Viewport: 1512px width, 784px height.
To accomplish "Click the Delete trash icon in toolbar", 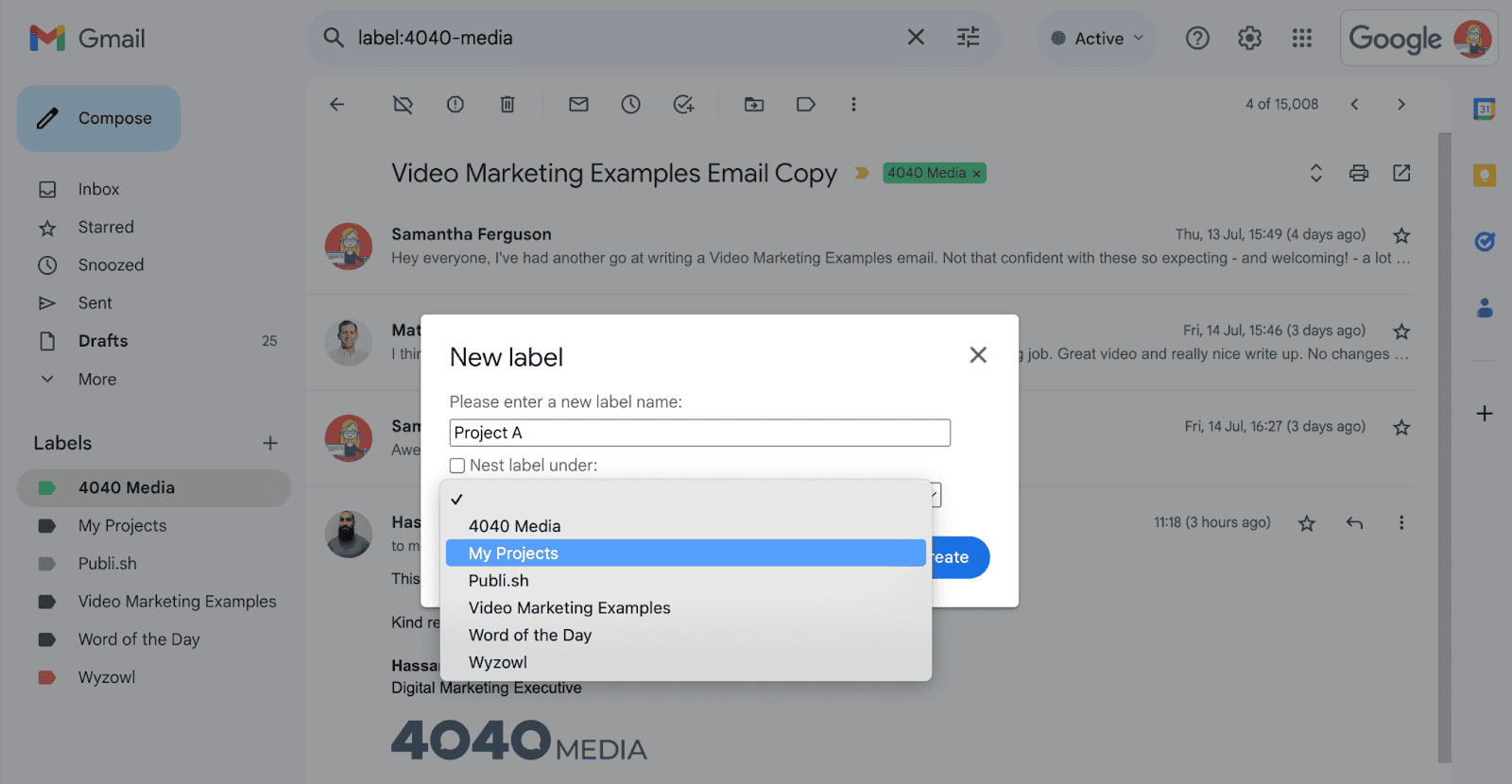I will point(507,105).
